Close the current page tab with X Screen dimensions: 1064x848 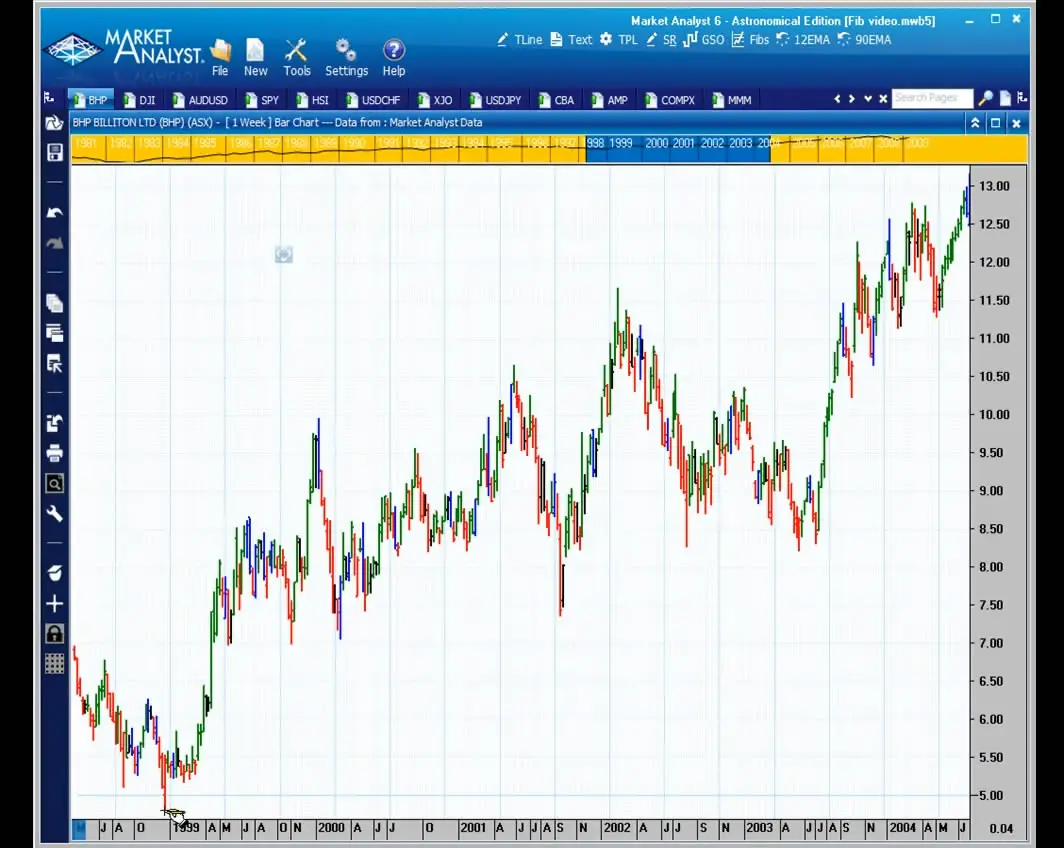pos(883,99)
